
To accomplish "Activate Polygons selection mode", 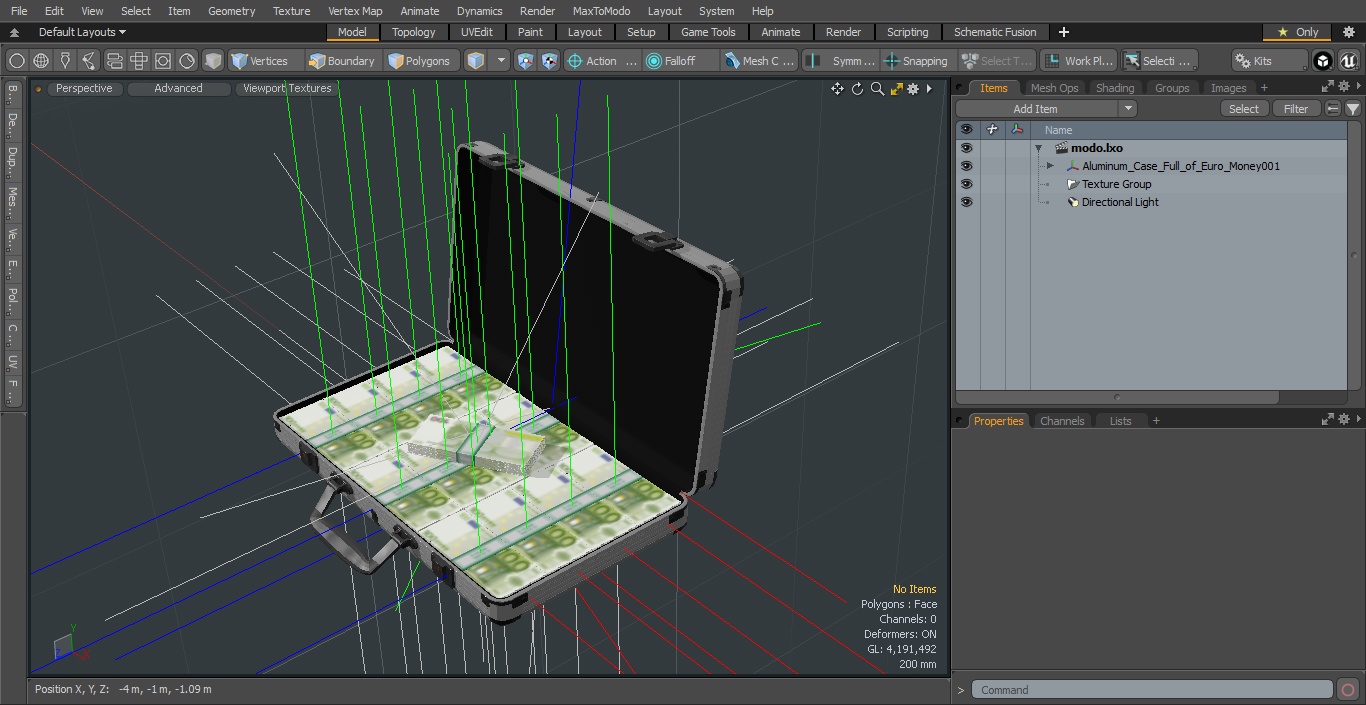I will pyautogui.click(x=420, y=61).
